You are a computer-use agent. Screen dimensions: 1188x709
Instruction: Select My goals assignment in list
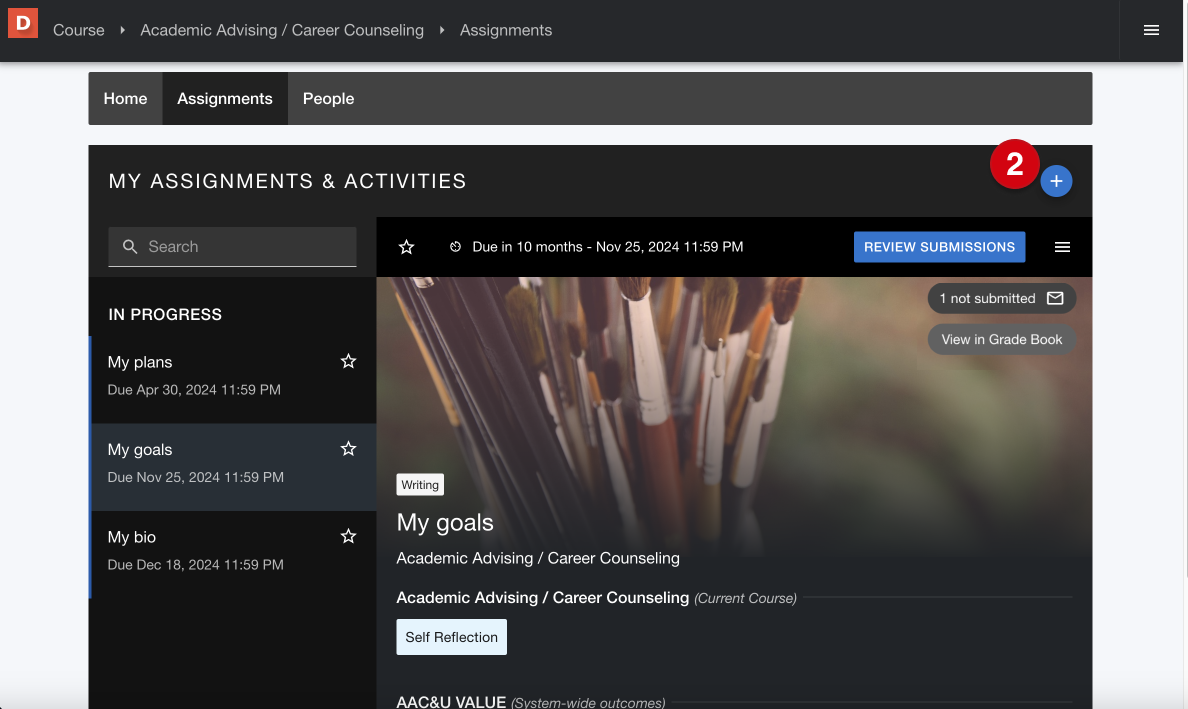coord(233,467)
